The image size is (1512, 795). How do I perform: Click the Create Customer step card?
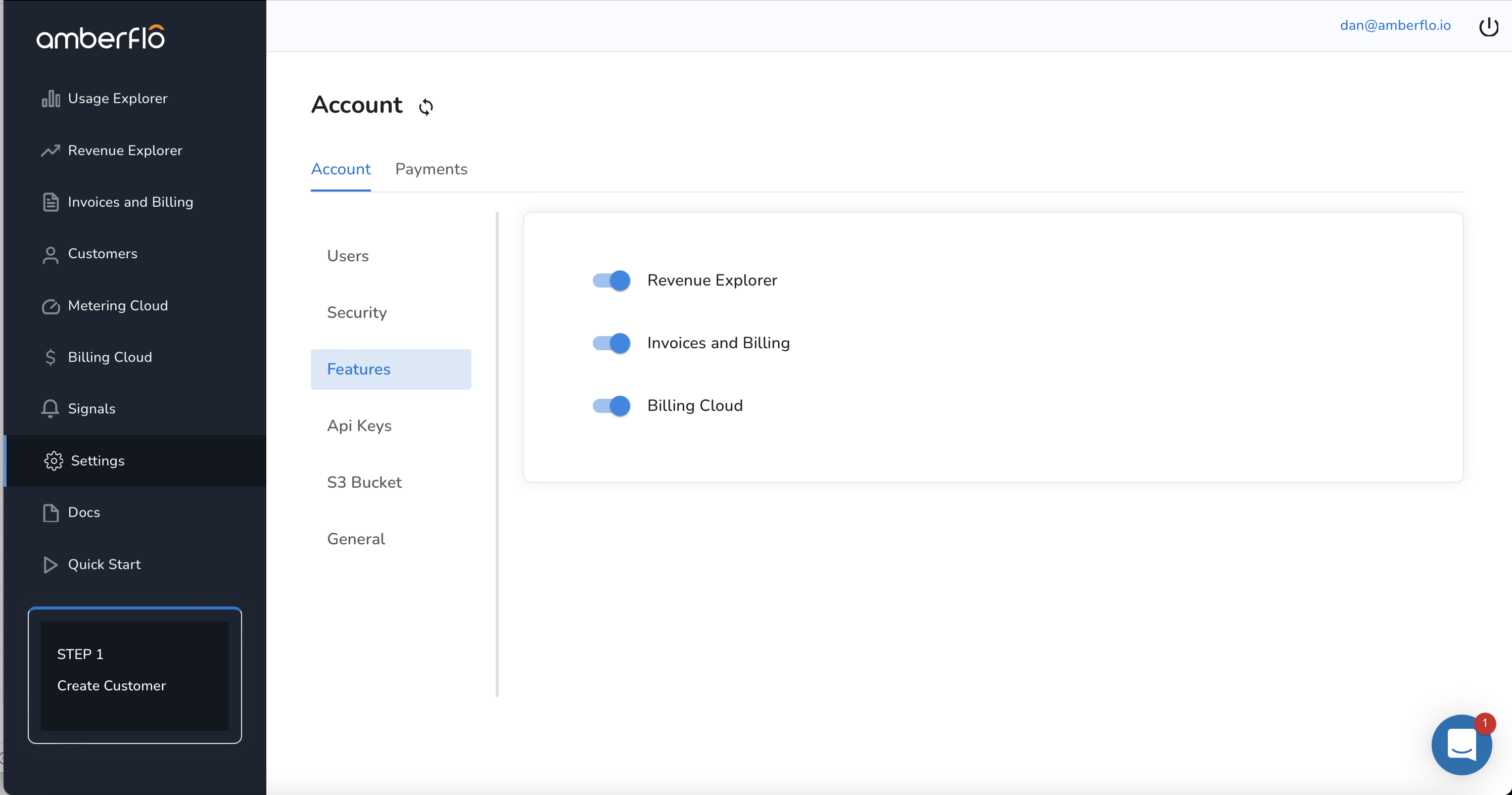point(134,675)
